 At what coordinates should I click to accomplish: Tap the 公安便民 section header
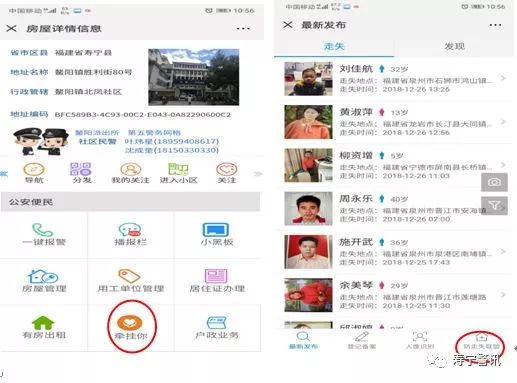pyautogui.click(x=130, y=202)
